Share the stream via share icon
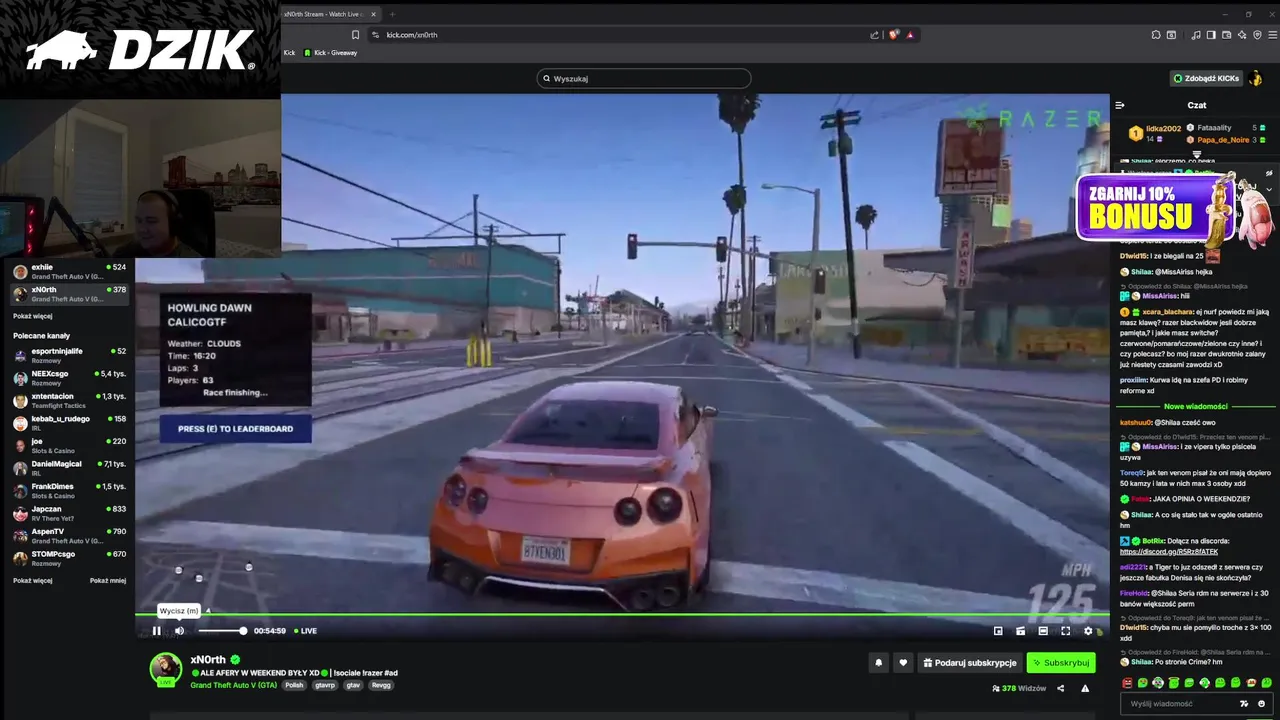 tap(1061, 688)
